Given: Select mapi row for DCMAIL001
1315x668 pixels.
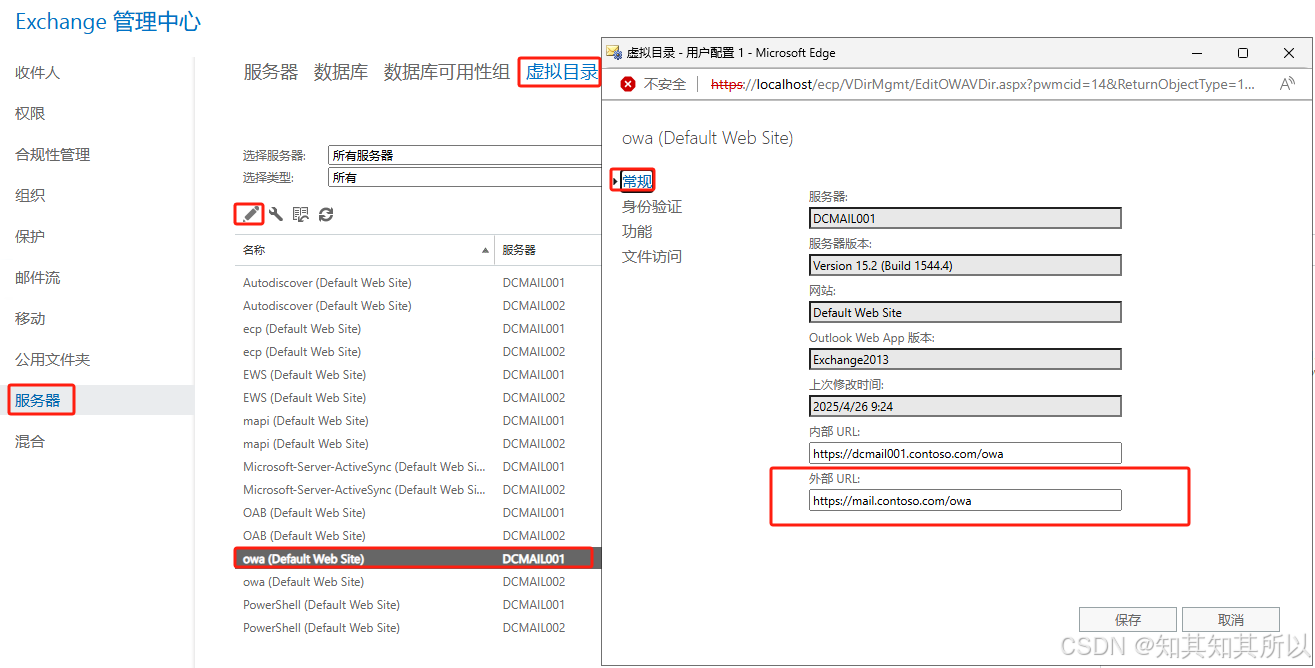Looking at the screenshot, I should coord(418,421).
